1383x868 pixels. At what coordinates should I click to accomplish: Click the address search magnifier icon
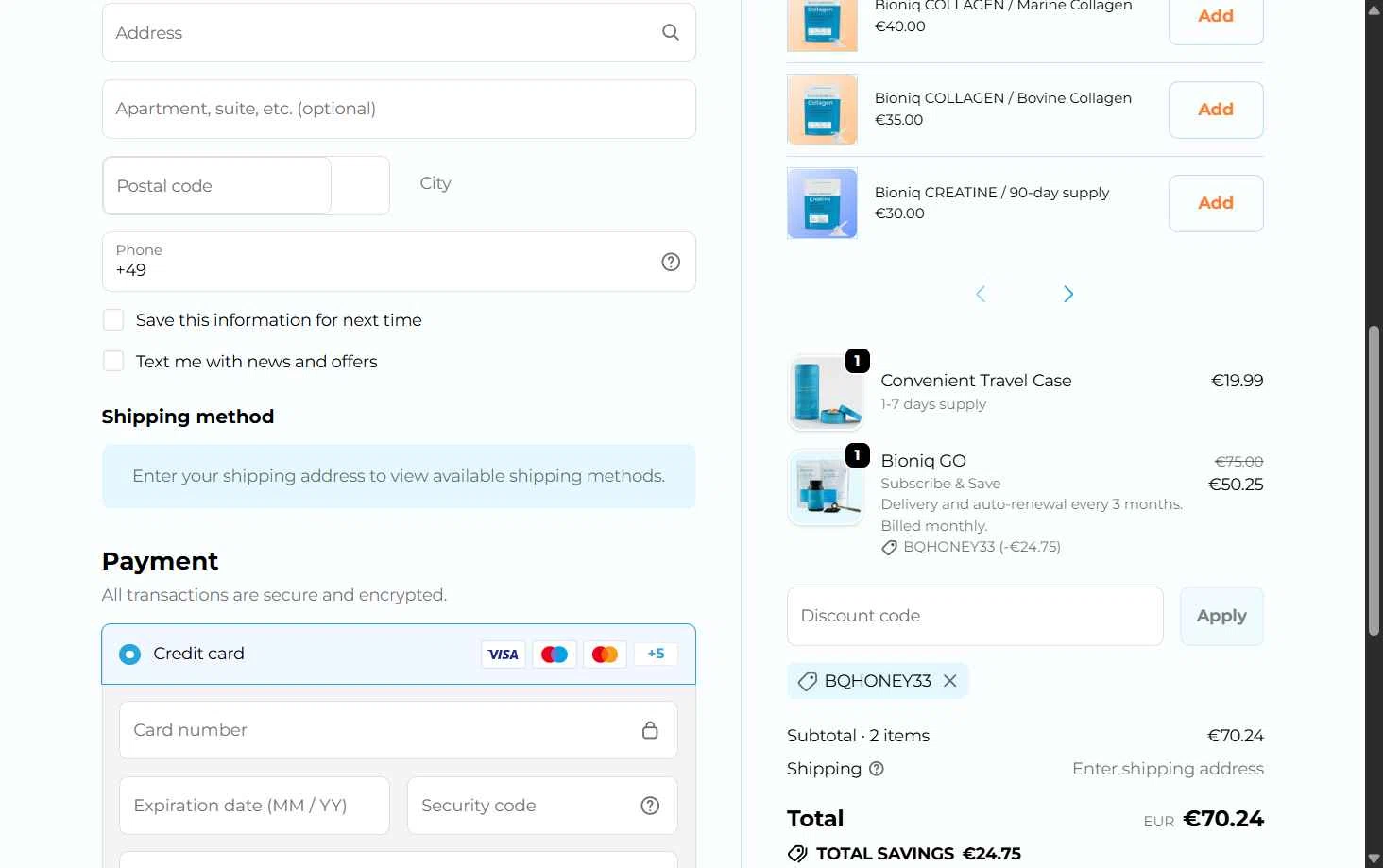(671, 32)
